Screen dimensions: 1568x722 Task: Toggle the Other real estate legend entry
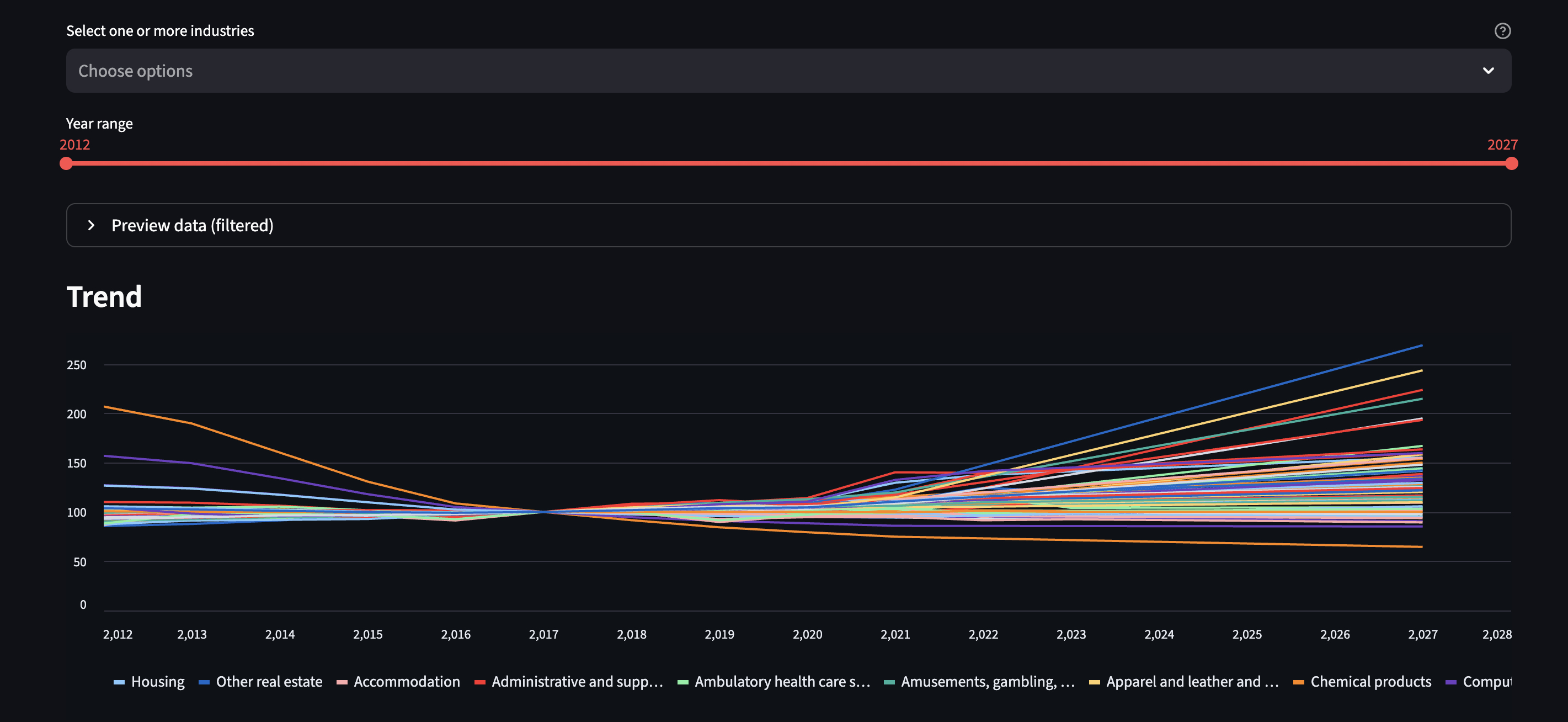269,681
